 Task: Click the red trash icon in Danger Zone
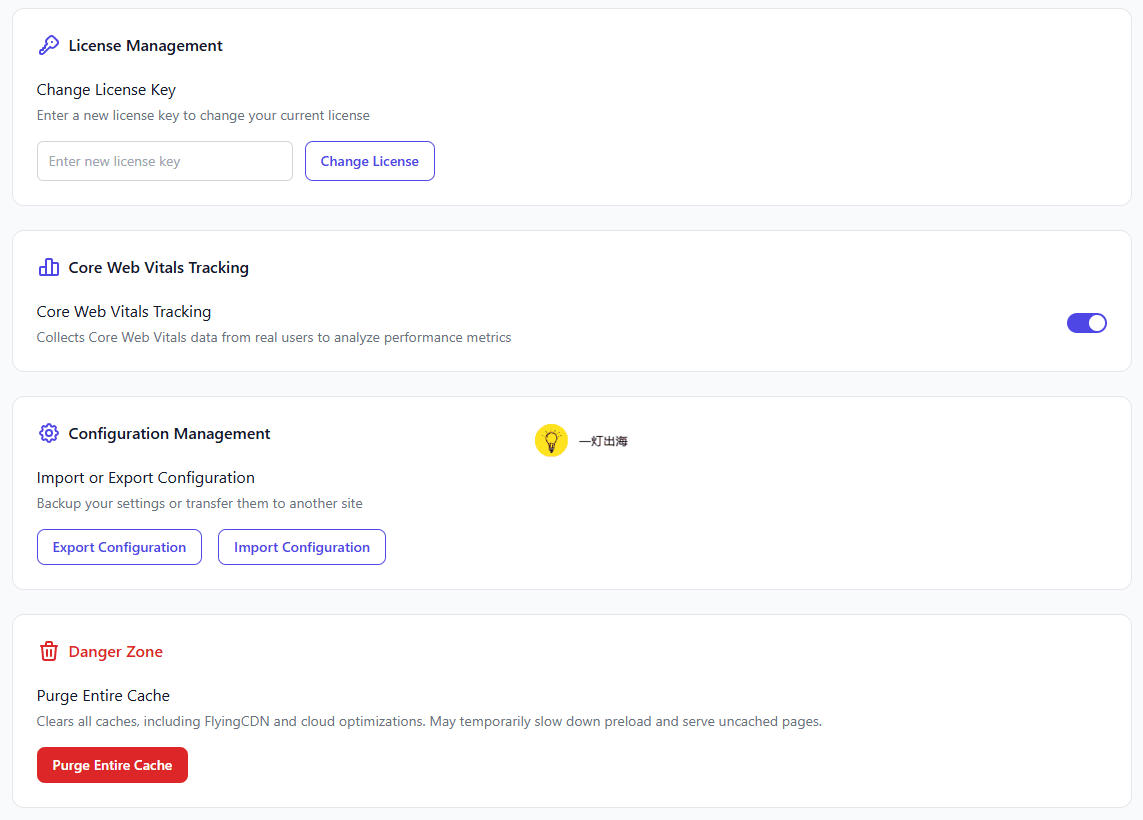pos(49,651)
